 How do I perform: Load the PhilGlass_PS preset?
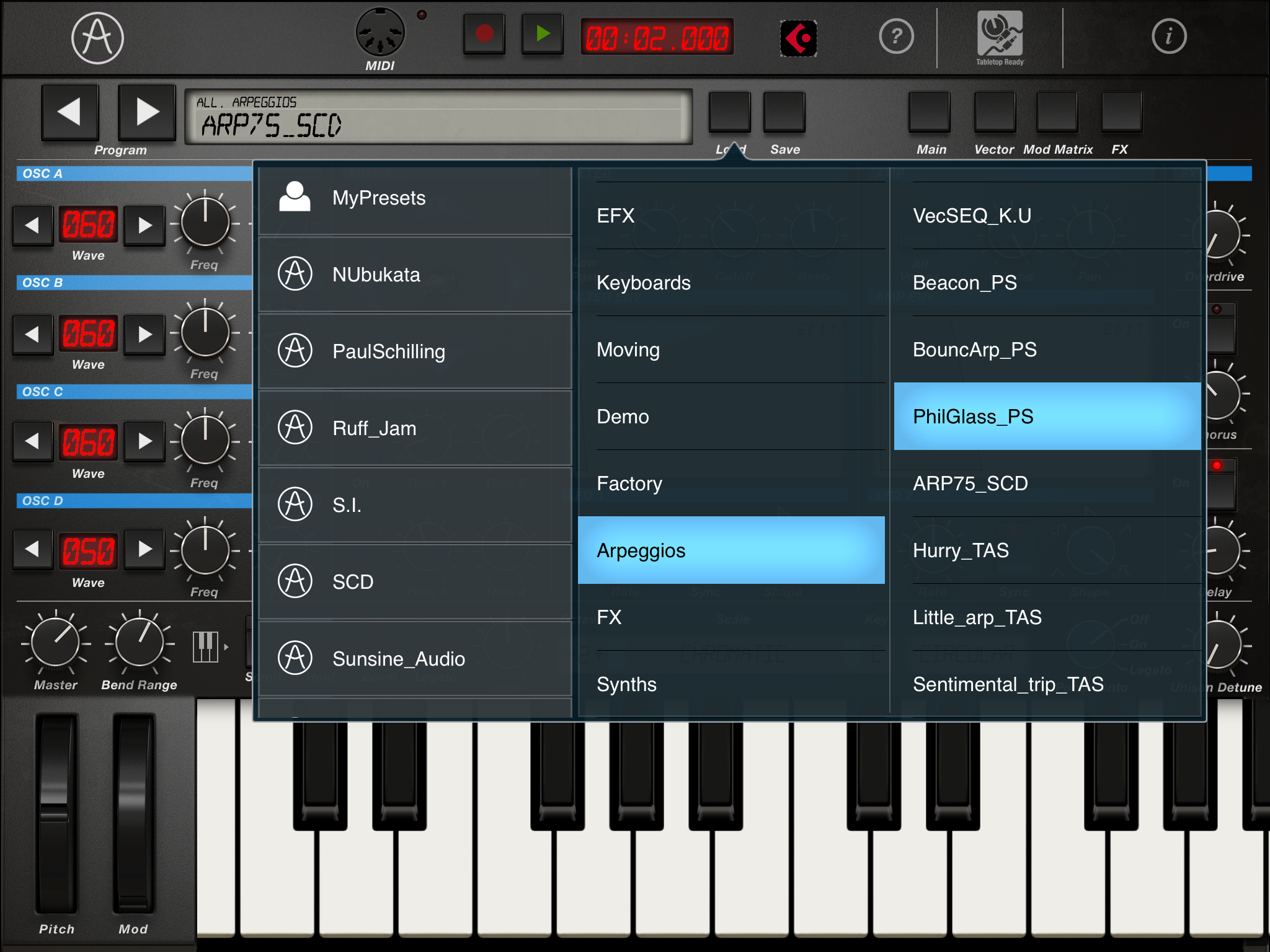pyautogui.click(x=1048, y=416)
